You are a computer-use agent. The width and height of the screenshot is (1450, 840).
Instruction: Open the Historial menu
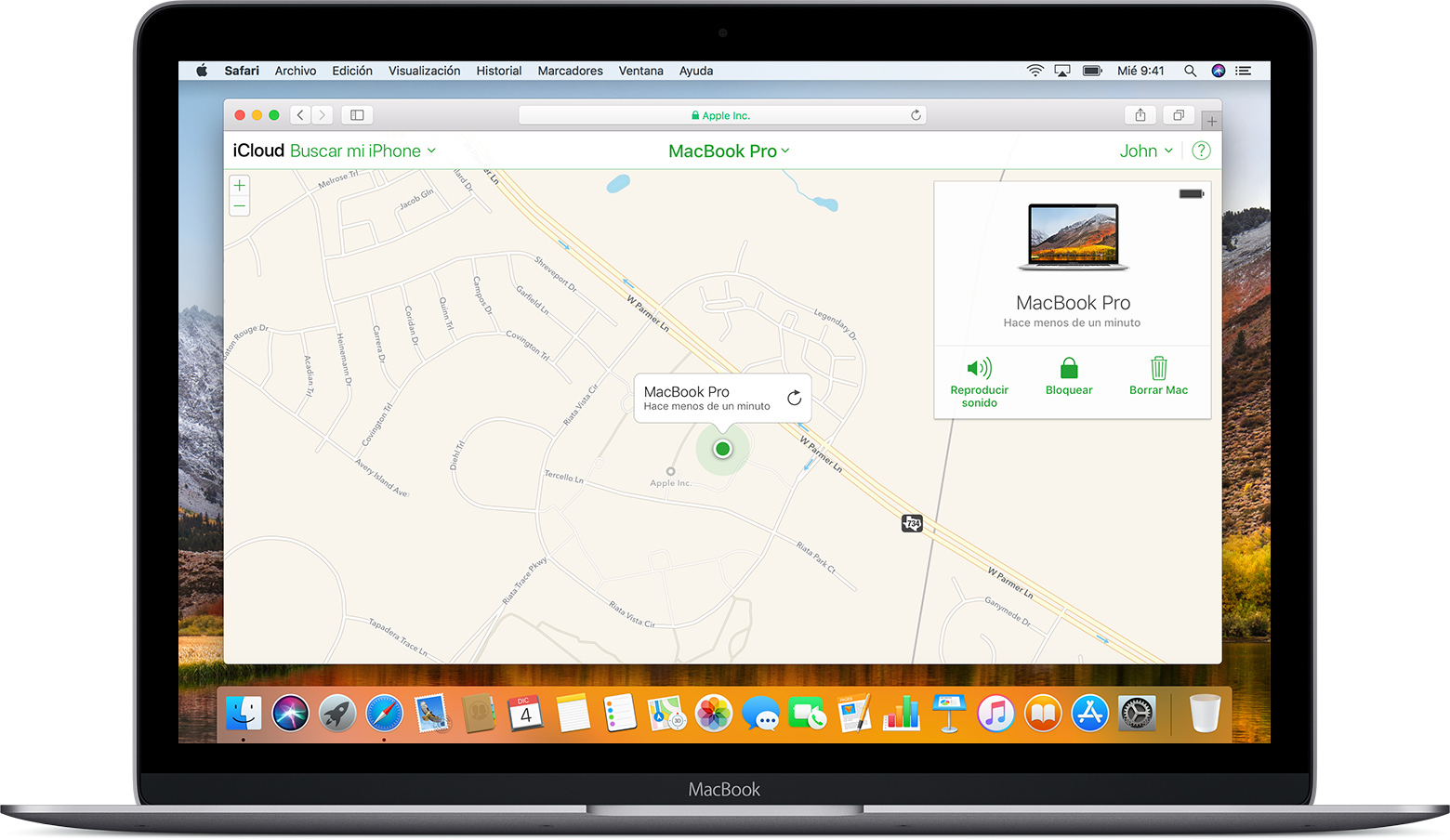[499, 71]
